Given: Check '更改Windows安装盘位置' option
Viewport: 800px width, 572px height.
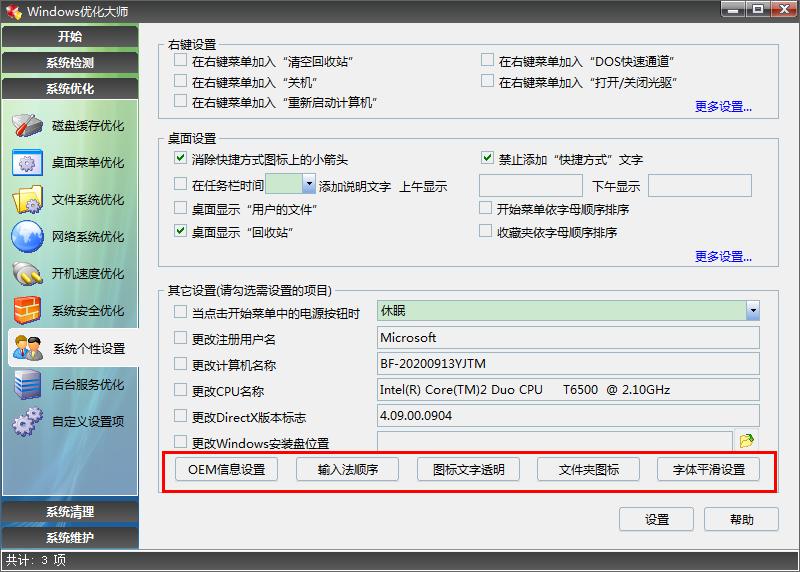Looking at the screenshot, I should (x=181, y=441).
